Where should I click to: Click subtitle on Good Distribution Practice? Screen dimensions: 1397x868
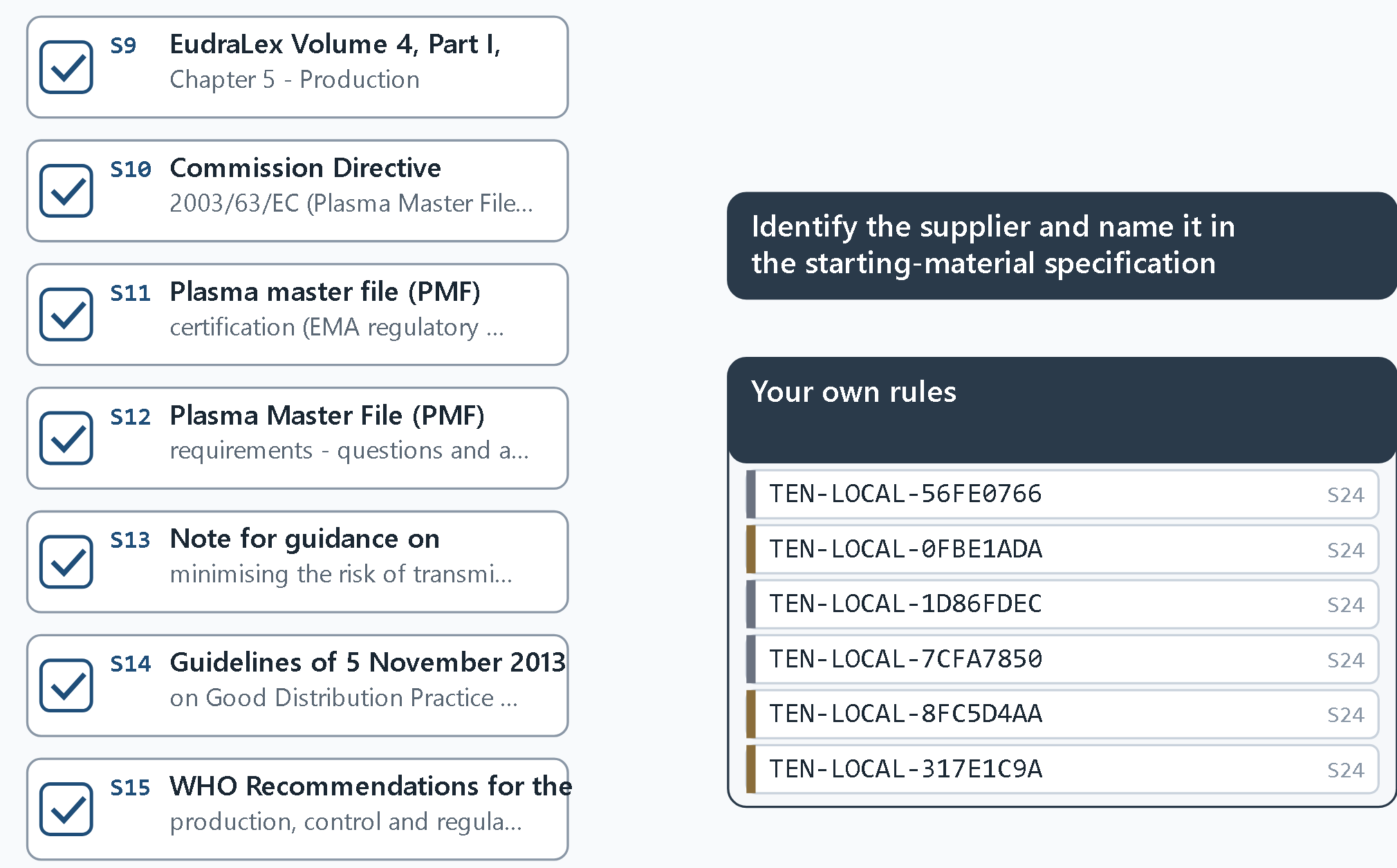coord(344,698)
